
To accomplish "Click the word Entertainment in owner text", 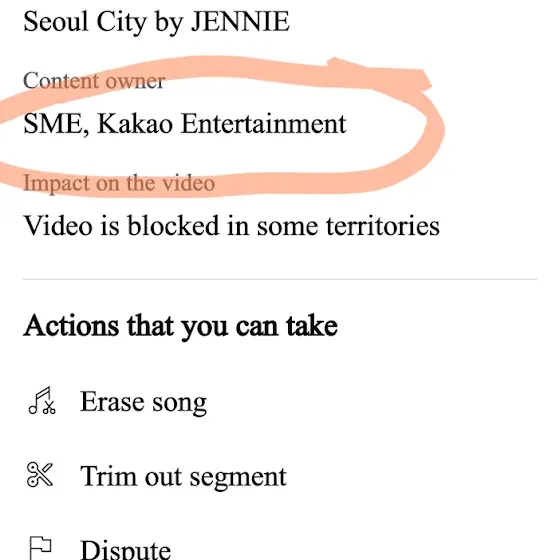I will pos(264,124).
